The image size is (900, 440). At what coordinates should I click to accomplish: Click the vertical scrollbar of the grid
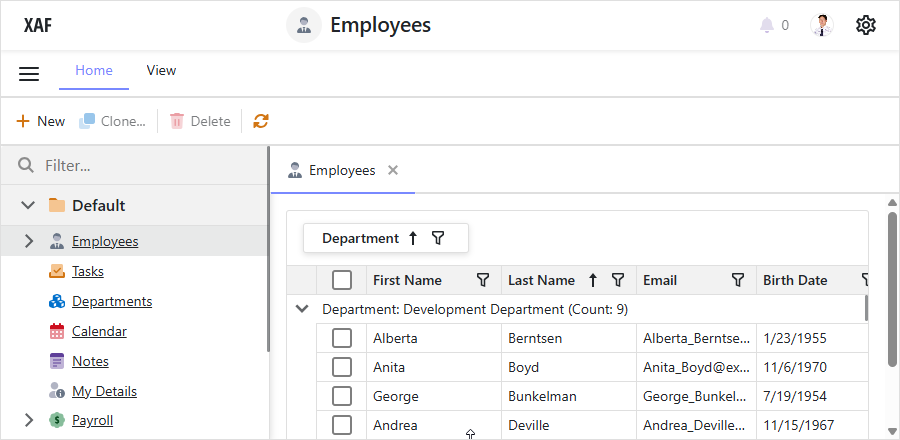point(891,290)
